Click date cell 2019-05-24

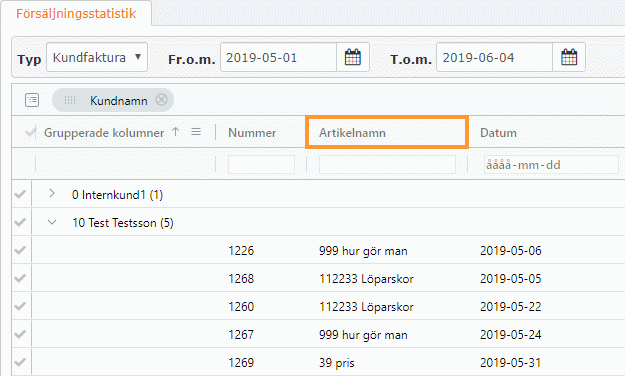(x=511, y=334)
